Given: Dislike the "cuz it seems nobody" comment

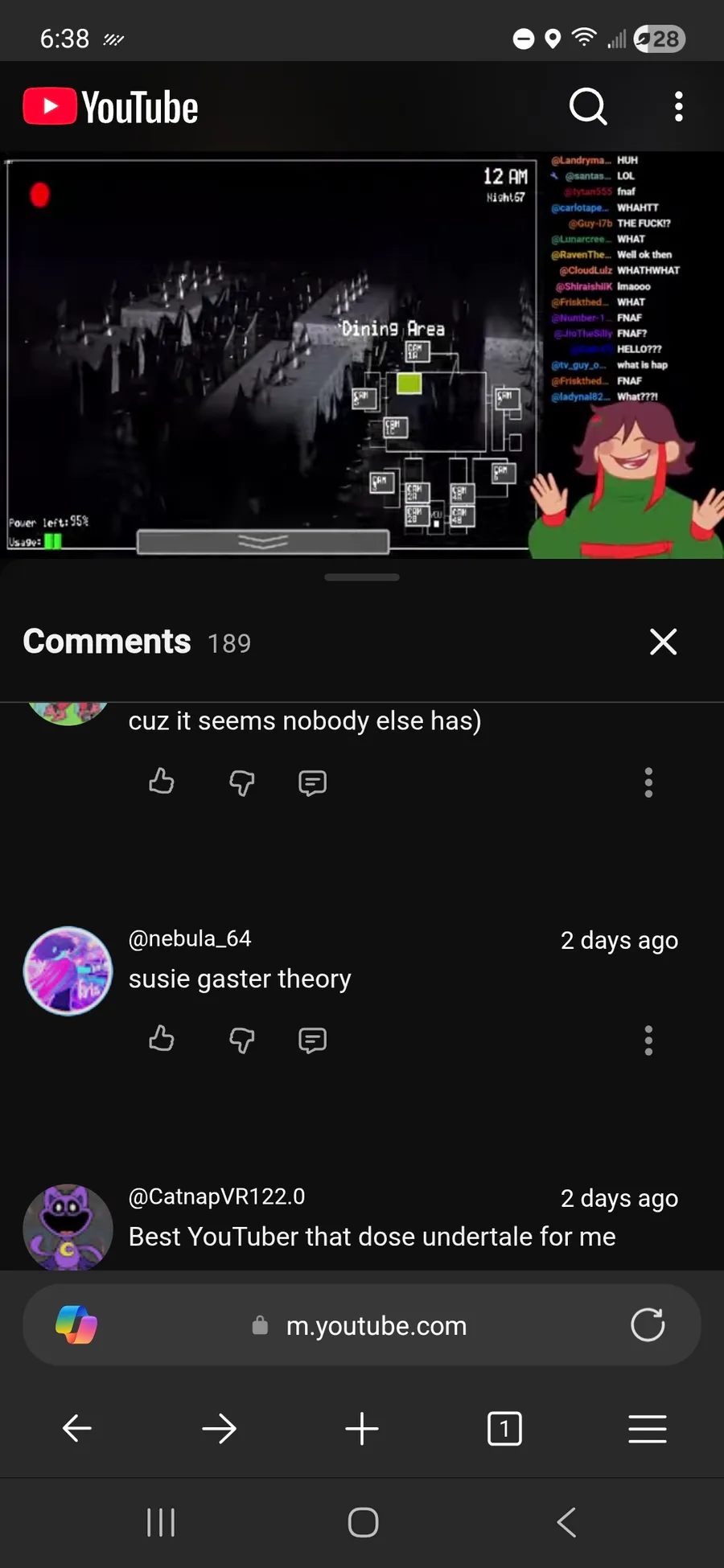Looking at the screenshot, I should [241, 783].
